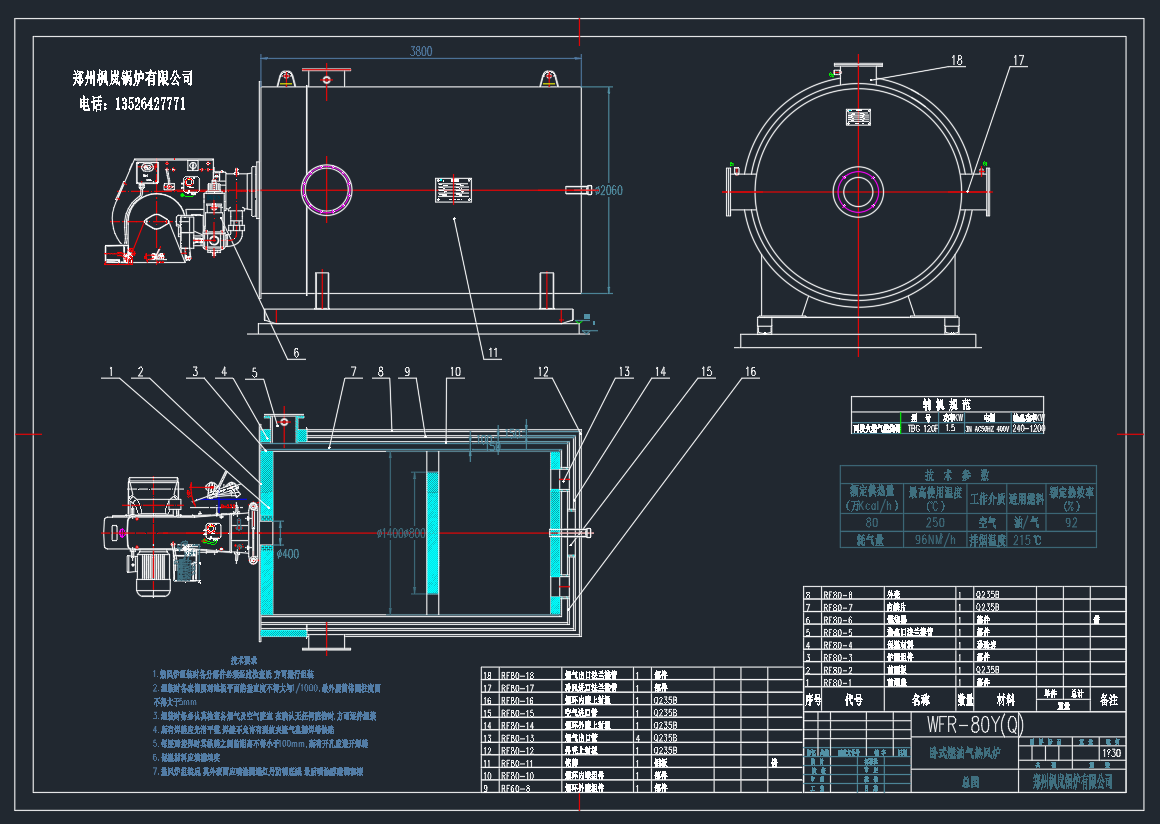Select the phone number 13526427771 text
This screenshot has width=1160, height=824.
click(x=151, y=103)
